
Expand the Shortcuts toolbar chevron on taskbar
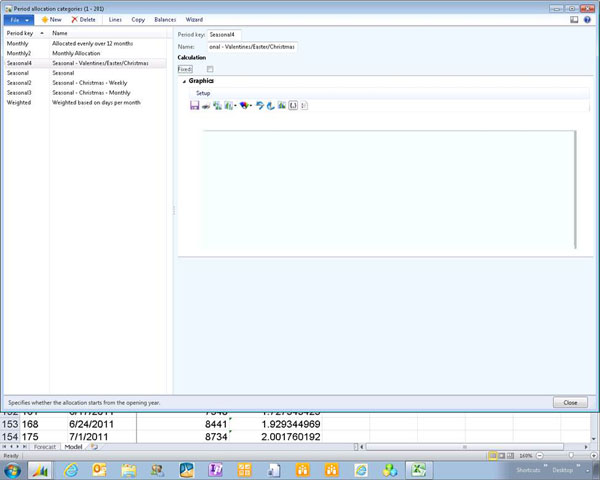[x=546, y=466]
